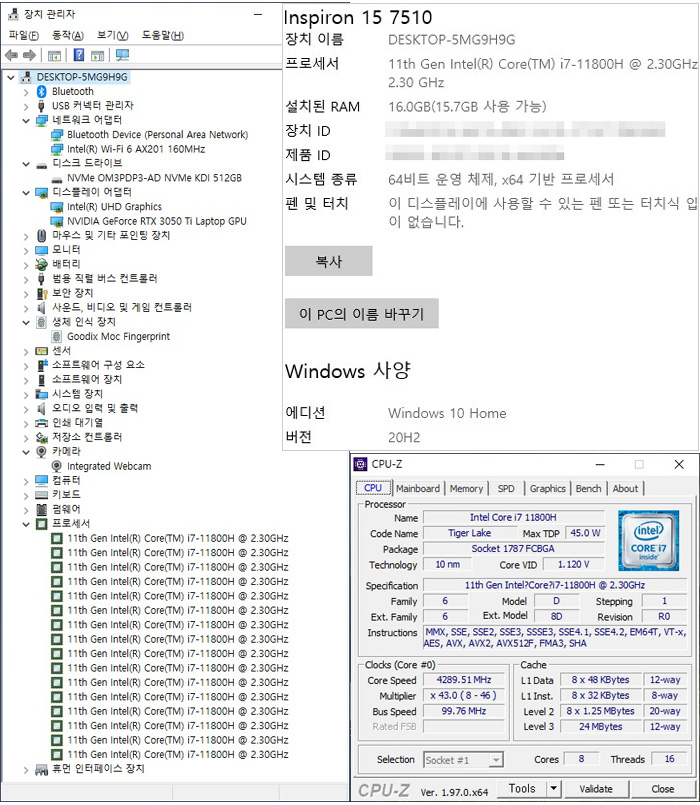Screen dimensions: 700x805
Task: Select Bluetooth Device (Personal Area Network) entry
Action: pyautogui.click(x=157, y=135)
